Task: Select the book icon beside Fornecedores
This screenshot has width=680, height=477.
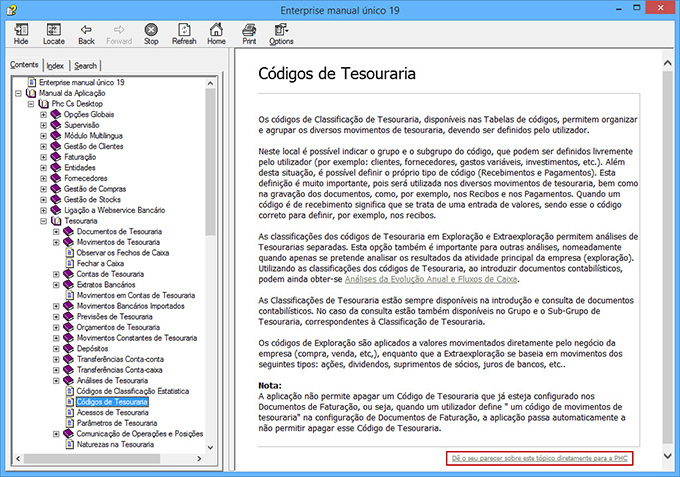Action: (x=56, y=178)
